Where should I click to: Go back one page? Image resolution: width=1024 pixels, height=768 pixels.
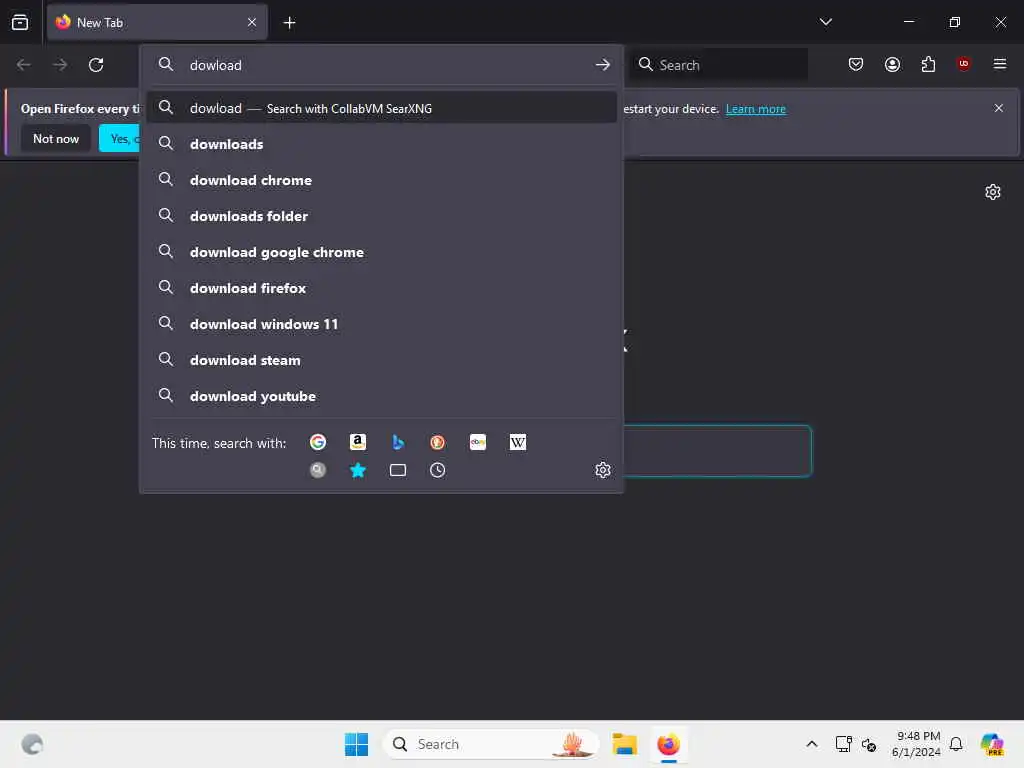tap(24, 65)
